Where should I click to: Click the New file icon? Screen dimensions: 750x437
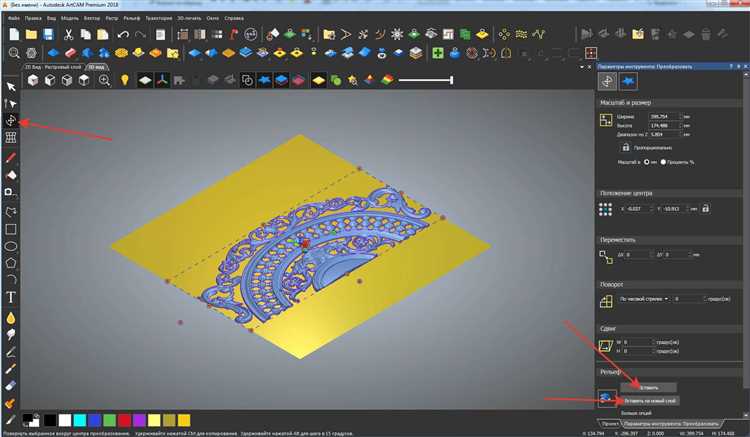tap(14, 34)
